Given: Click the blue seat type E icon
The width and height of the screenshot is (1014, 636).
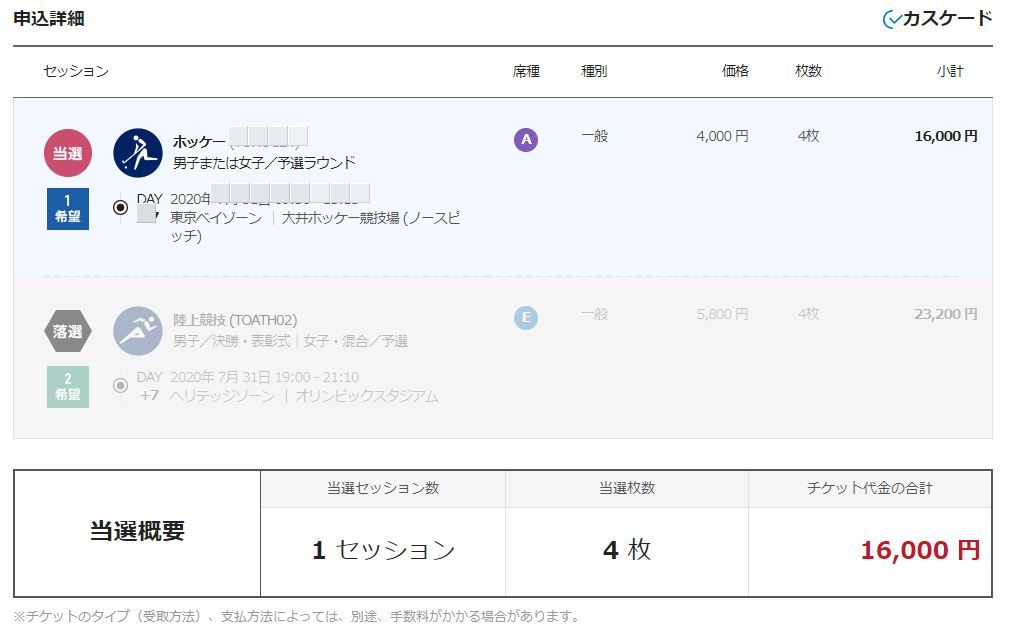Looking at the screenshot, I should point(526,318).
